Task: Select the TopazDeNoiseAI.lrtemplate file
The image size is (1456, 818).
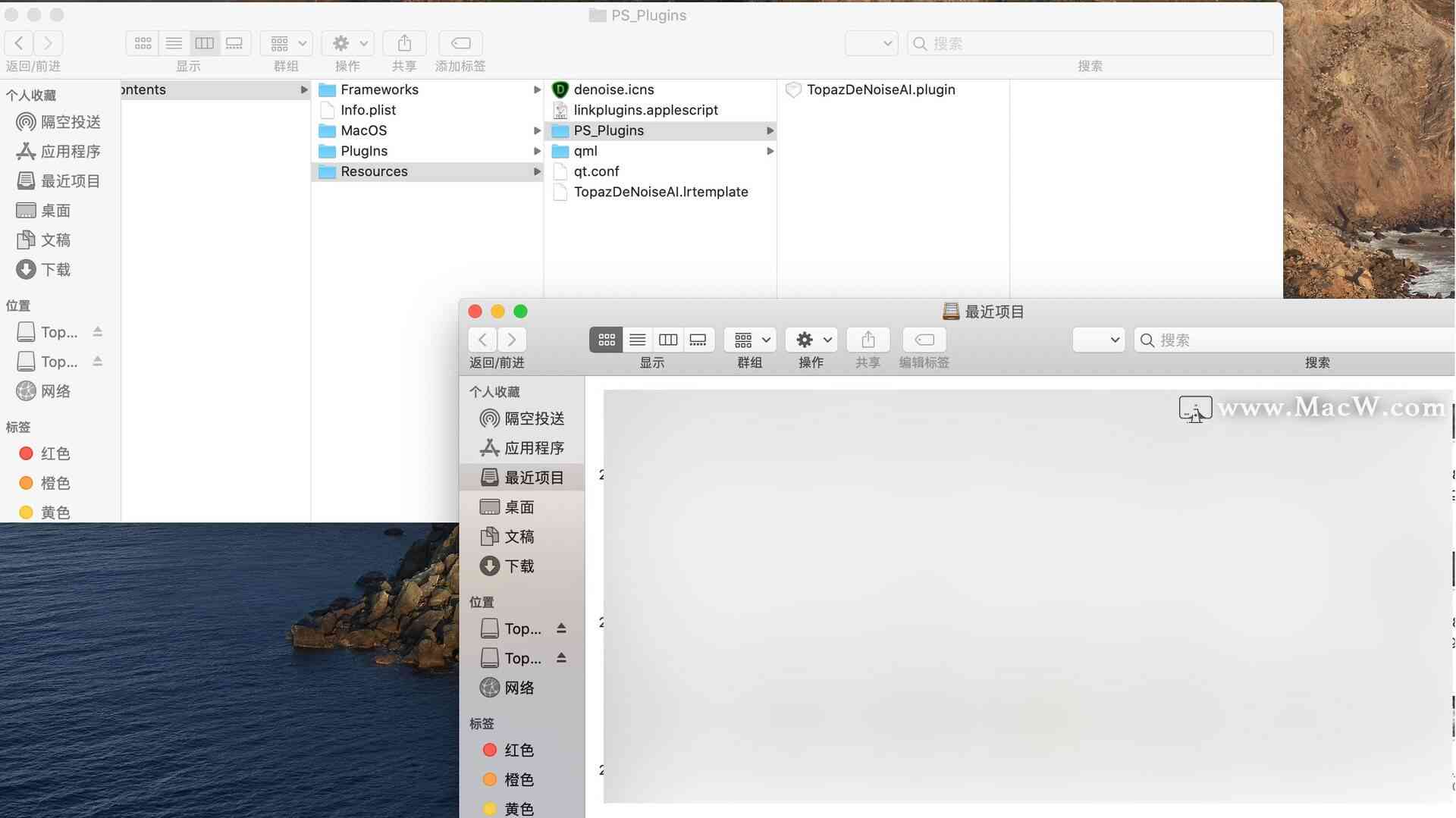Action: point(661,192)
